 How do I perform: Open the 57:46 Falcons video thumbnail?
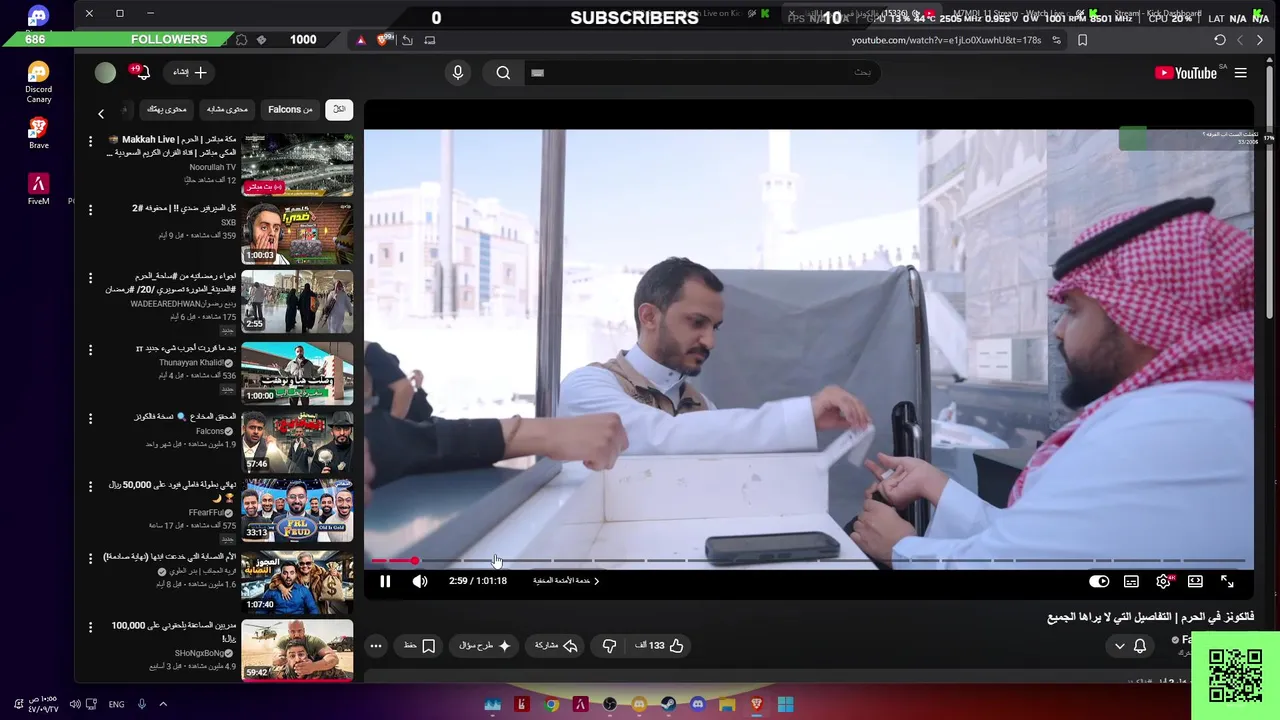(297, 441)
